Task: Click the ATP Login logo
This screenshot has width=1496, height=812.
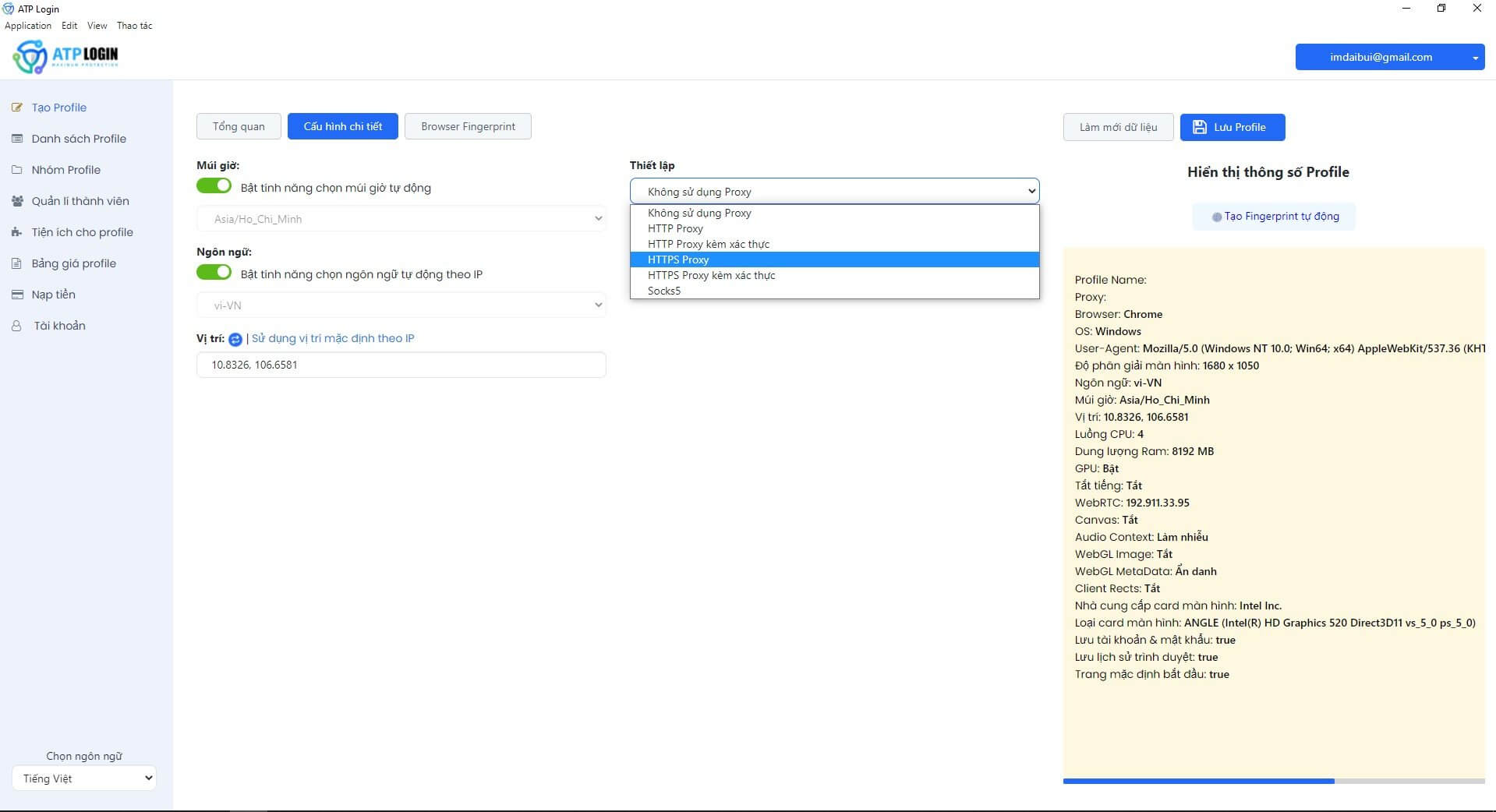Action: click(x=65, y=56)
